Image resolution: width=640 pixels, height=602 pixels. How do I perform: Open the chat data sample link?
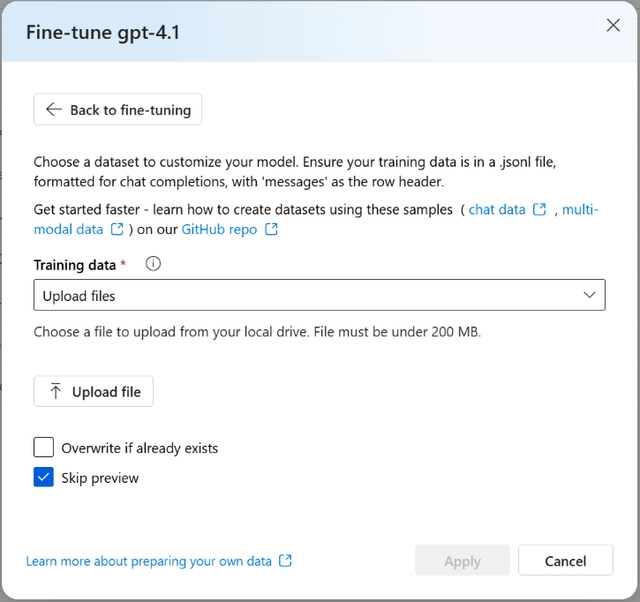point(497,210)
